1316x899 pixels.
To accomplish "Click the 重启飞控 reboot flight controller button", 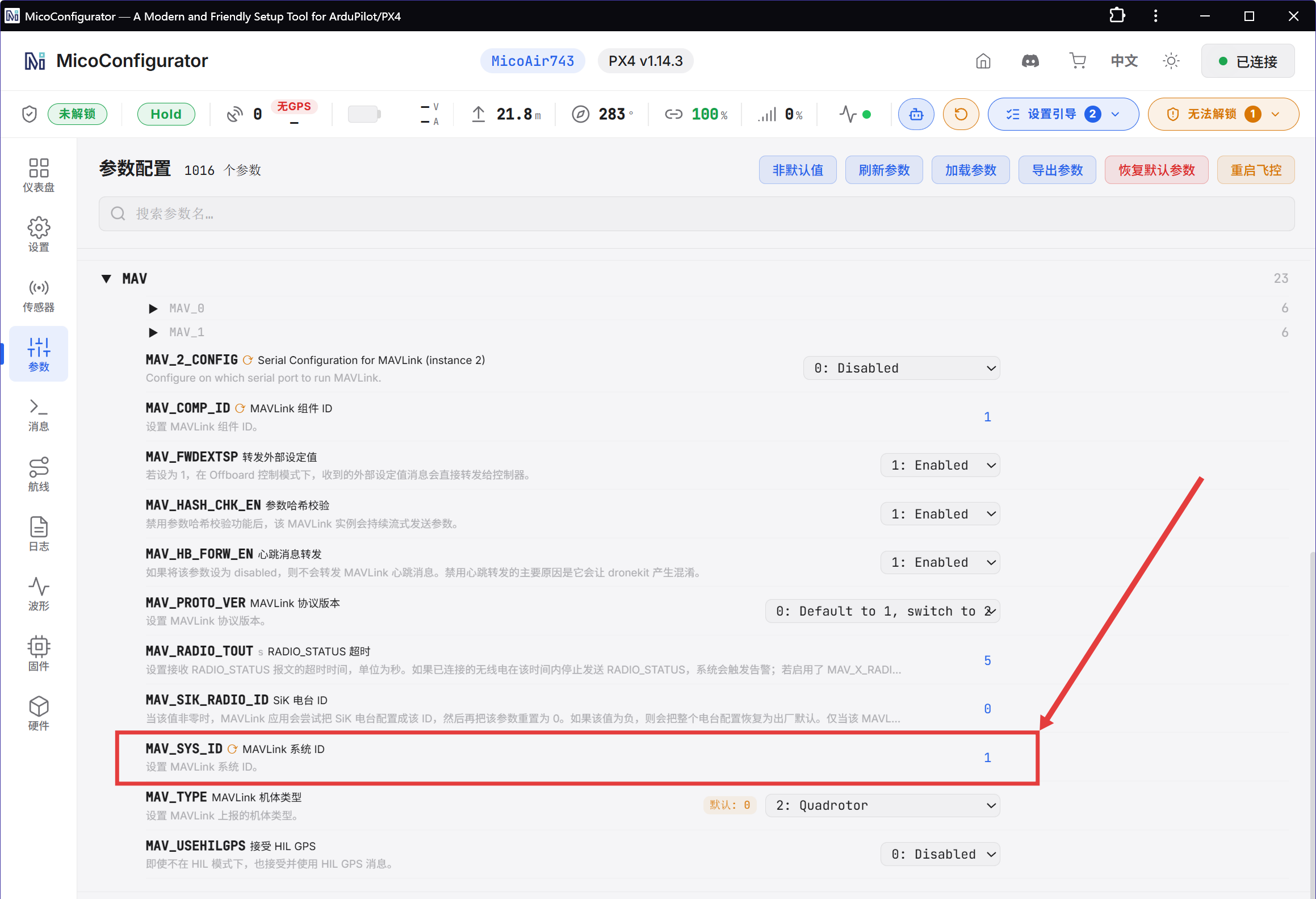I will [1256, 170].
